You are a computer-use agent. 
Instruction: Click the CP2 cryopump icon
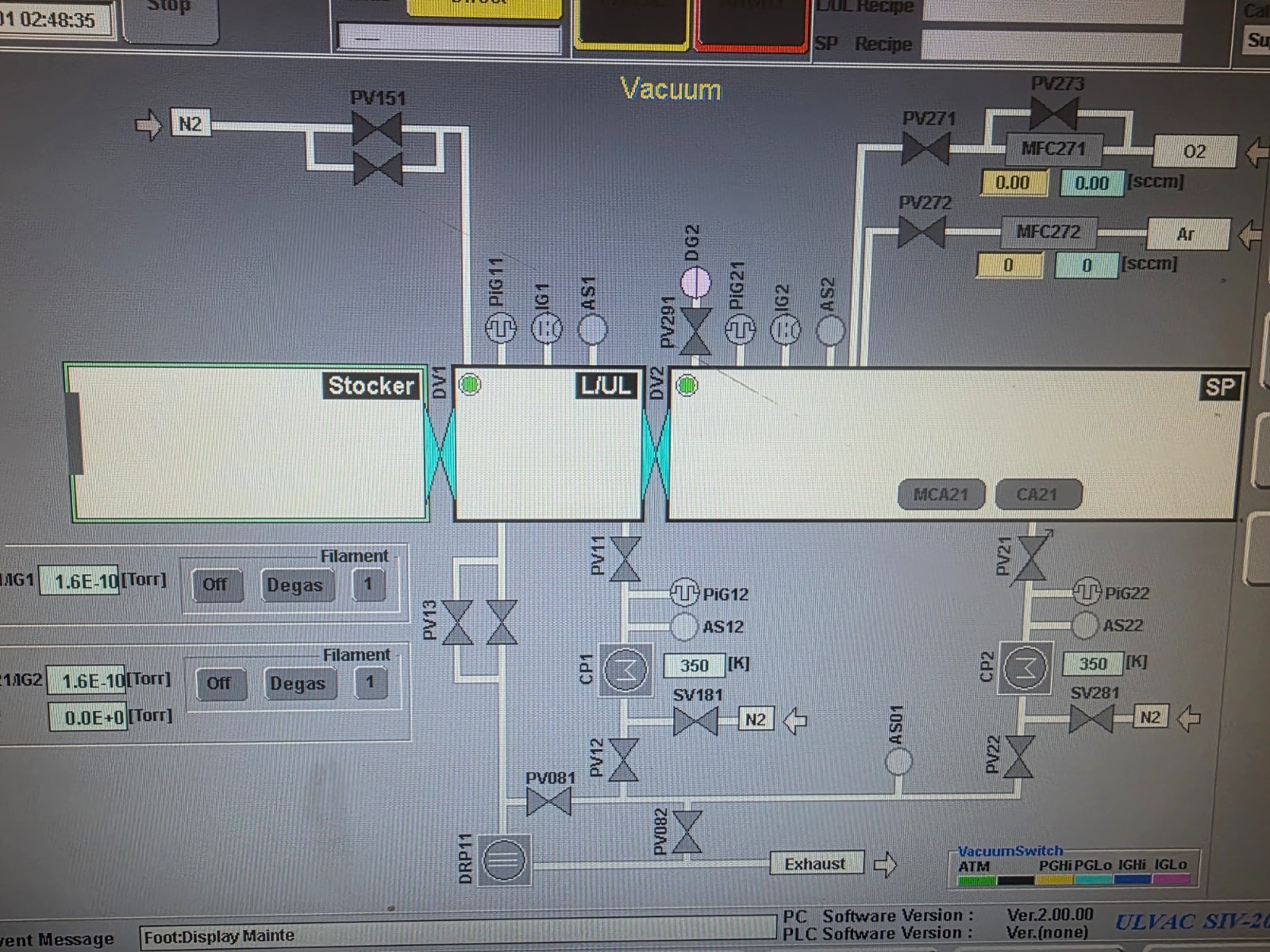[1026, 668]
